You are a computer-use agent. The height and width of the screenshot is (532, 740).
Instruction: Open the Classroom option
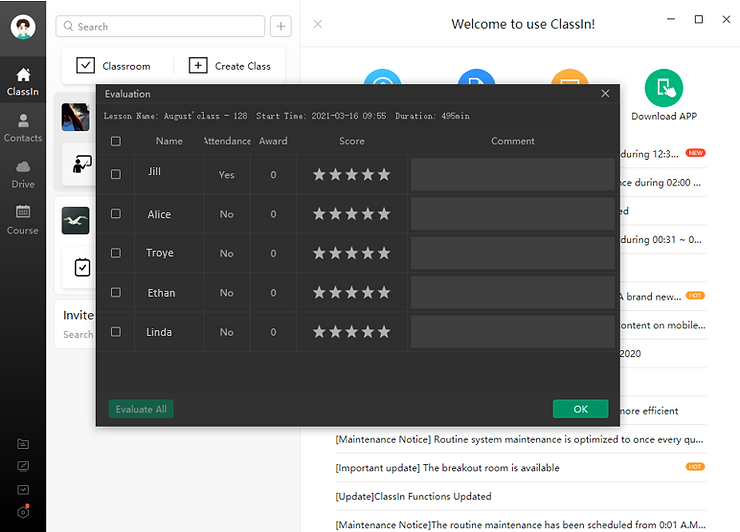point(114,66)
